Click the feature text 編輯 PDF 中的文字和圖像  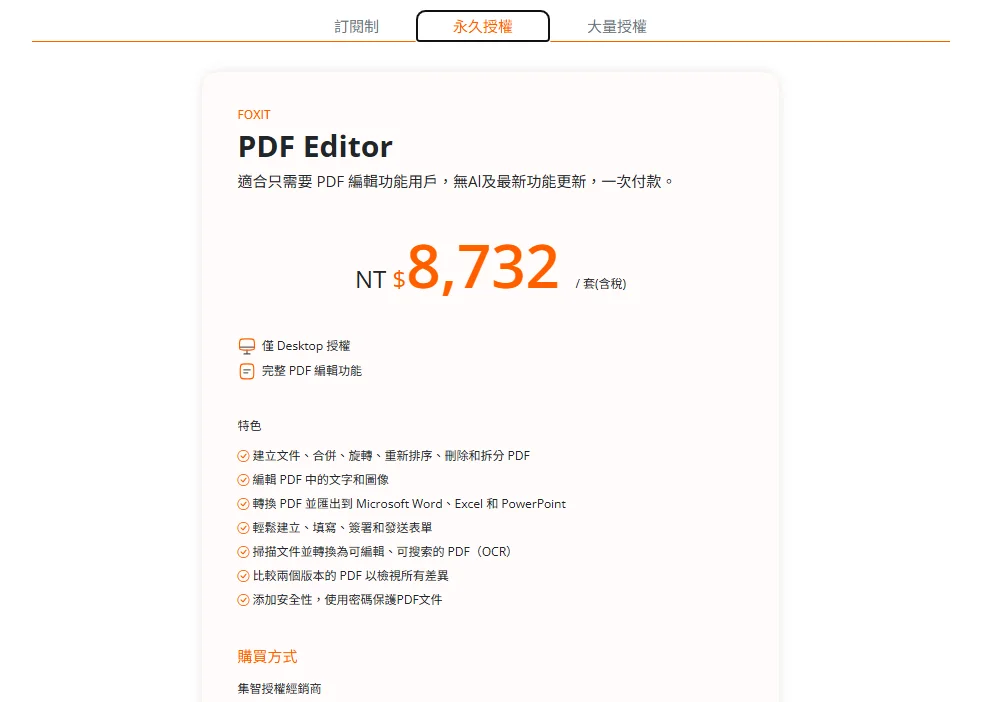click(x=320, y=480)
